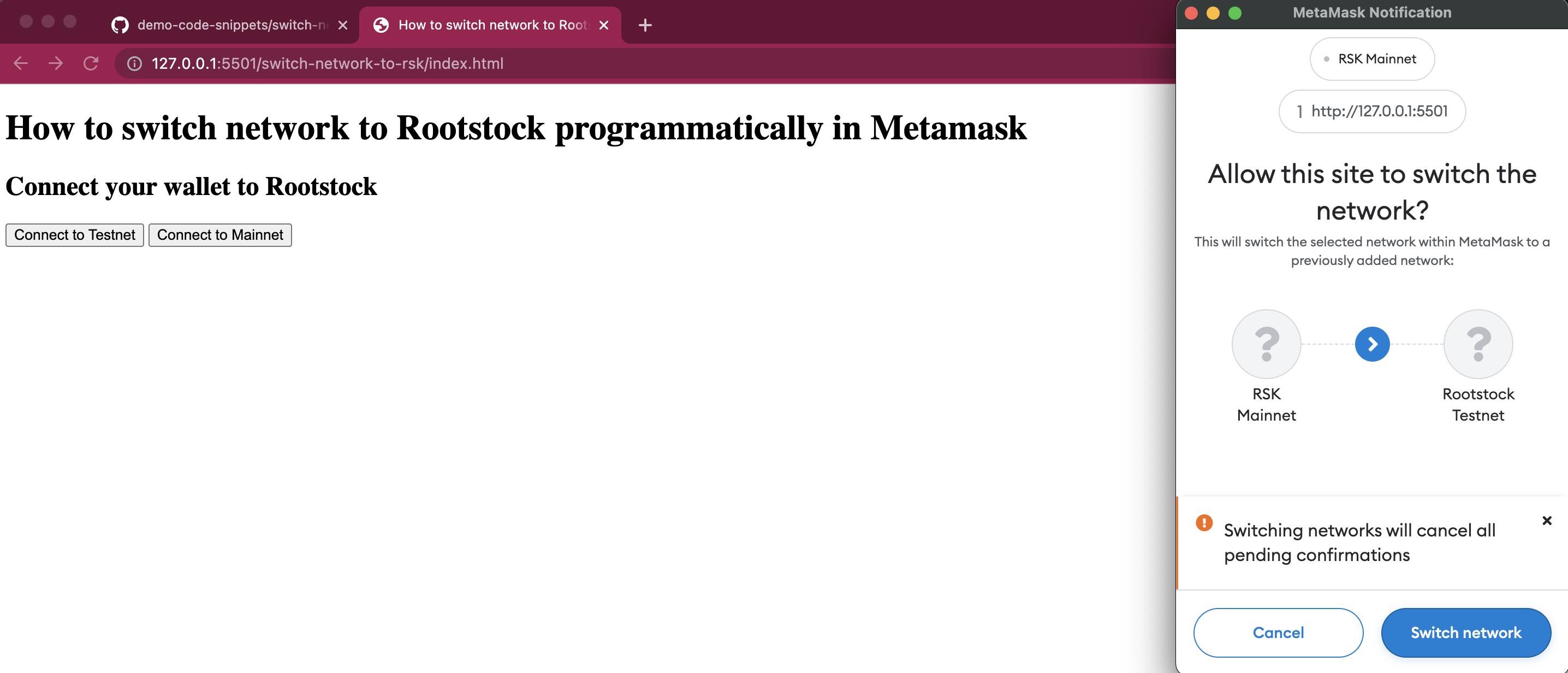Select the RSK Mainnet network dropdown

click(1371, 58)
